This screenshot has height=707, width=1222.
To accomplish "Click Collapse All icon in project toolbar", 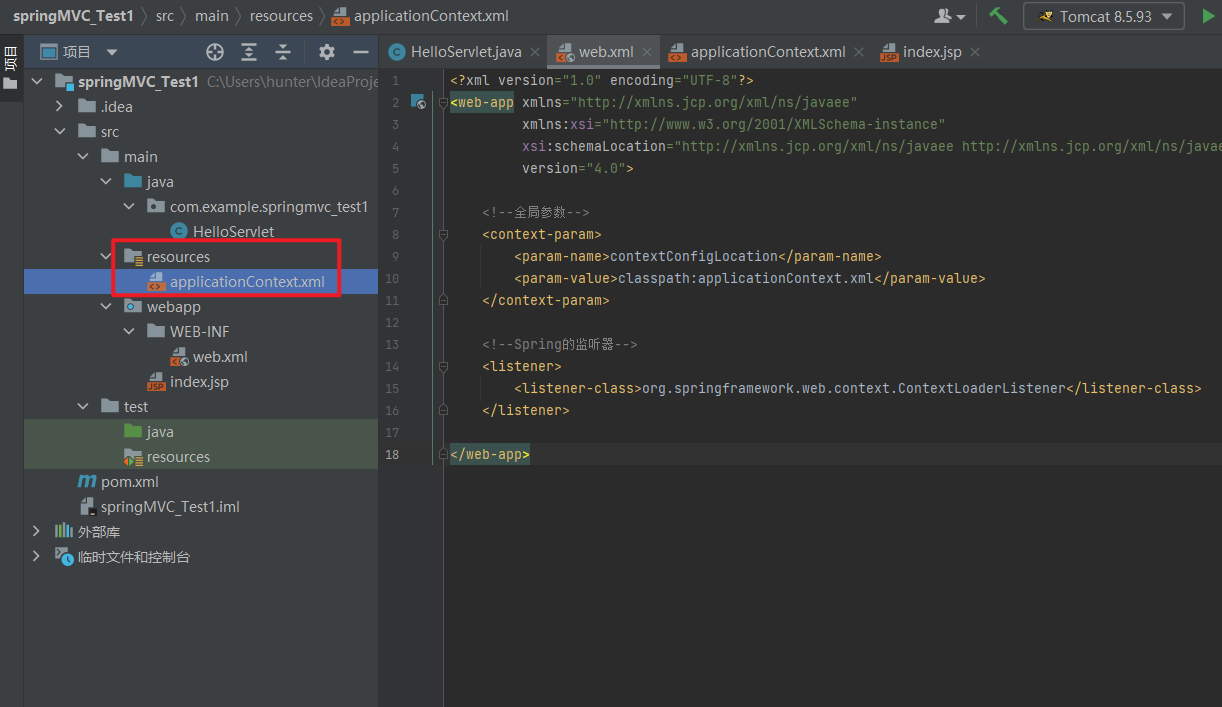I will point(283,52).
